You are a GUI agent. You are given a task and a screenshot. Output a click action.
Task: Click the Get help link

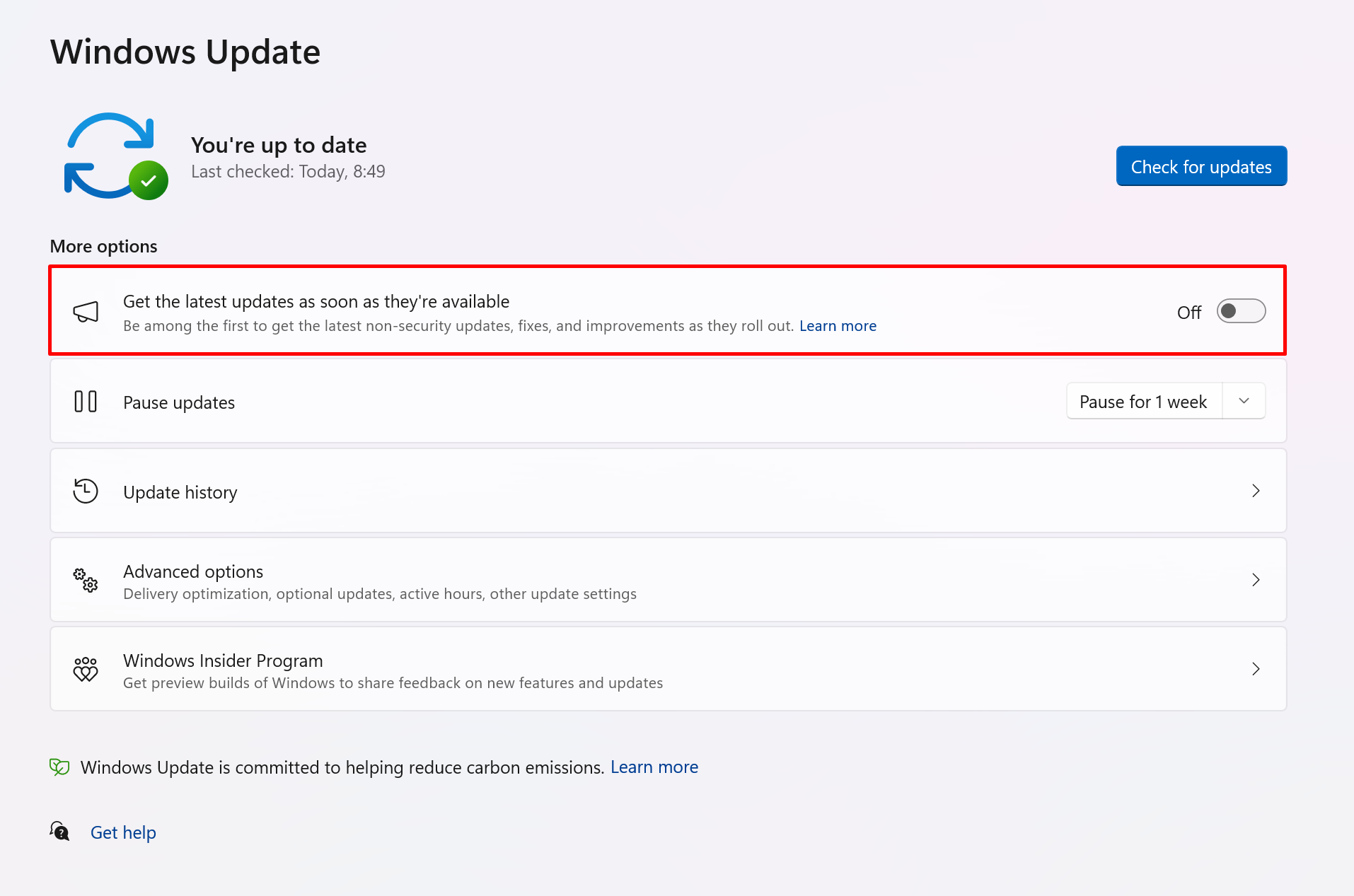point(123,832)
